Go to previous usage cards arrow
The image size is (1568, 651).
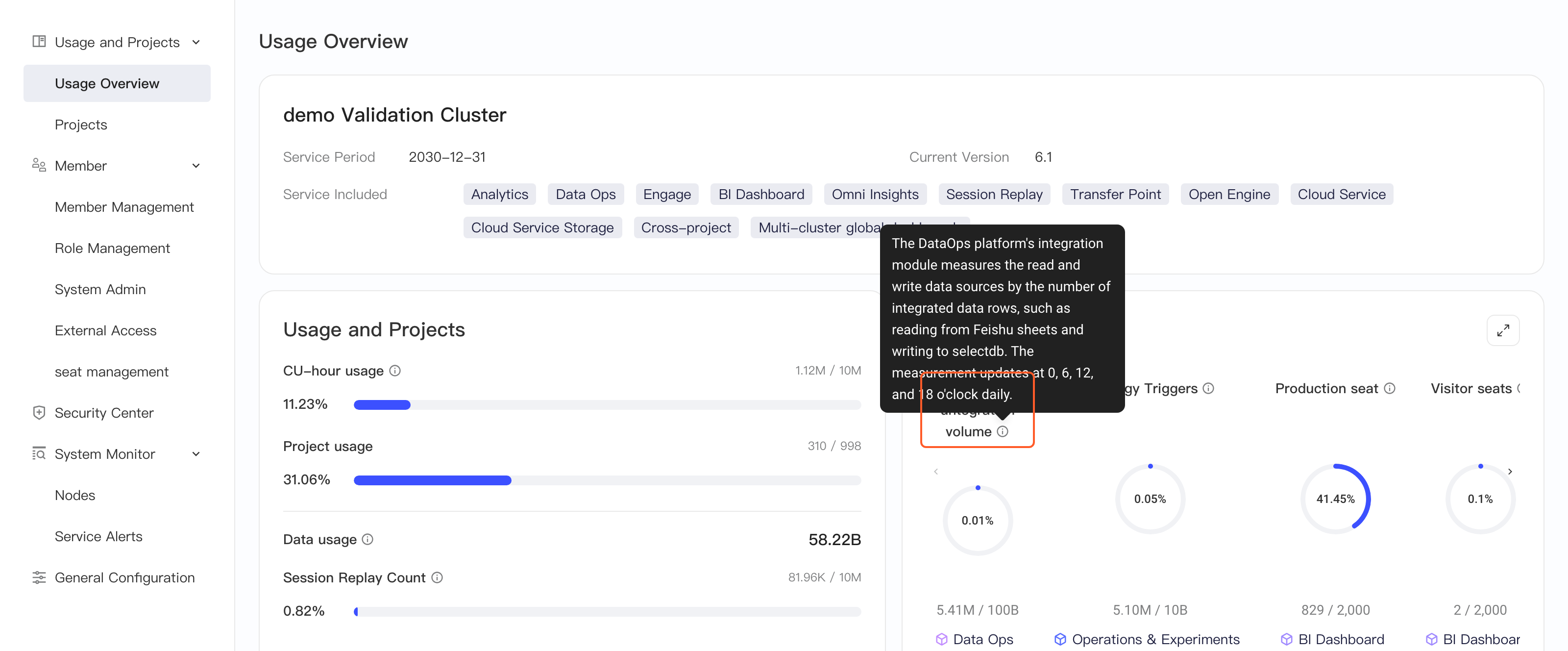tap(936, 472)
